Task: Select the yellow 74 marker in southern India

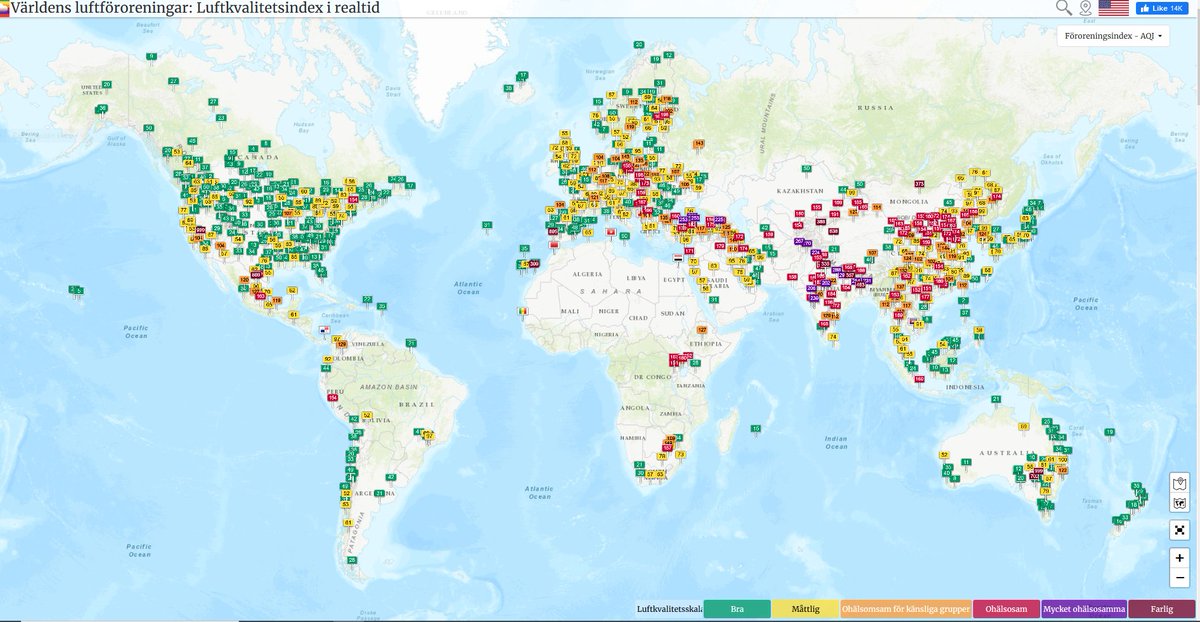Action: 832,337
